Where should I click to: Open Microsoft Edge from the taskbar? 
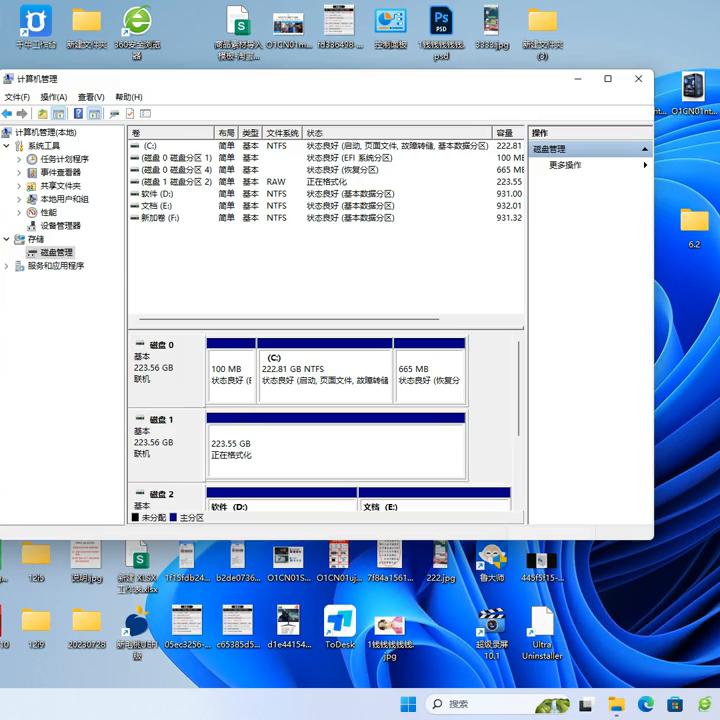(646, 704)
